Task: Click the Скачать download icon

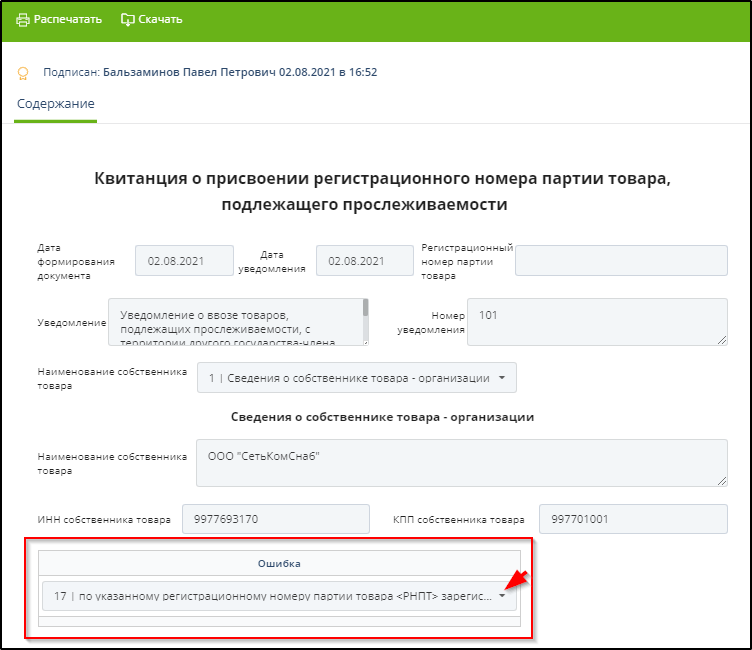Action: [127, 20]
